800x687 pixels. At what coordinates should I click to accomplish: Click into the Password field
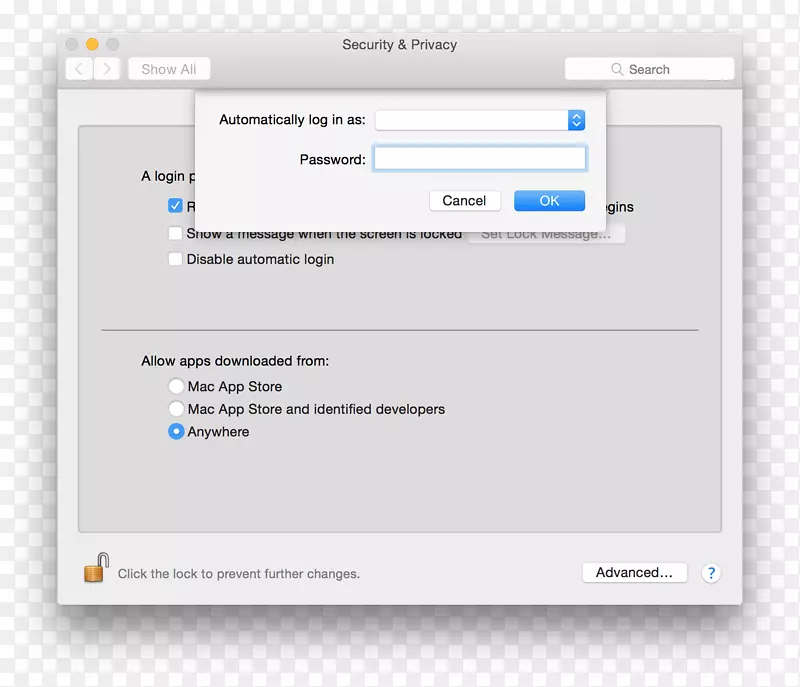point(479,159)
